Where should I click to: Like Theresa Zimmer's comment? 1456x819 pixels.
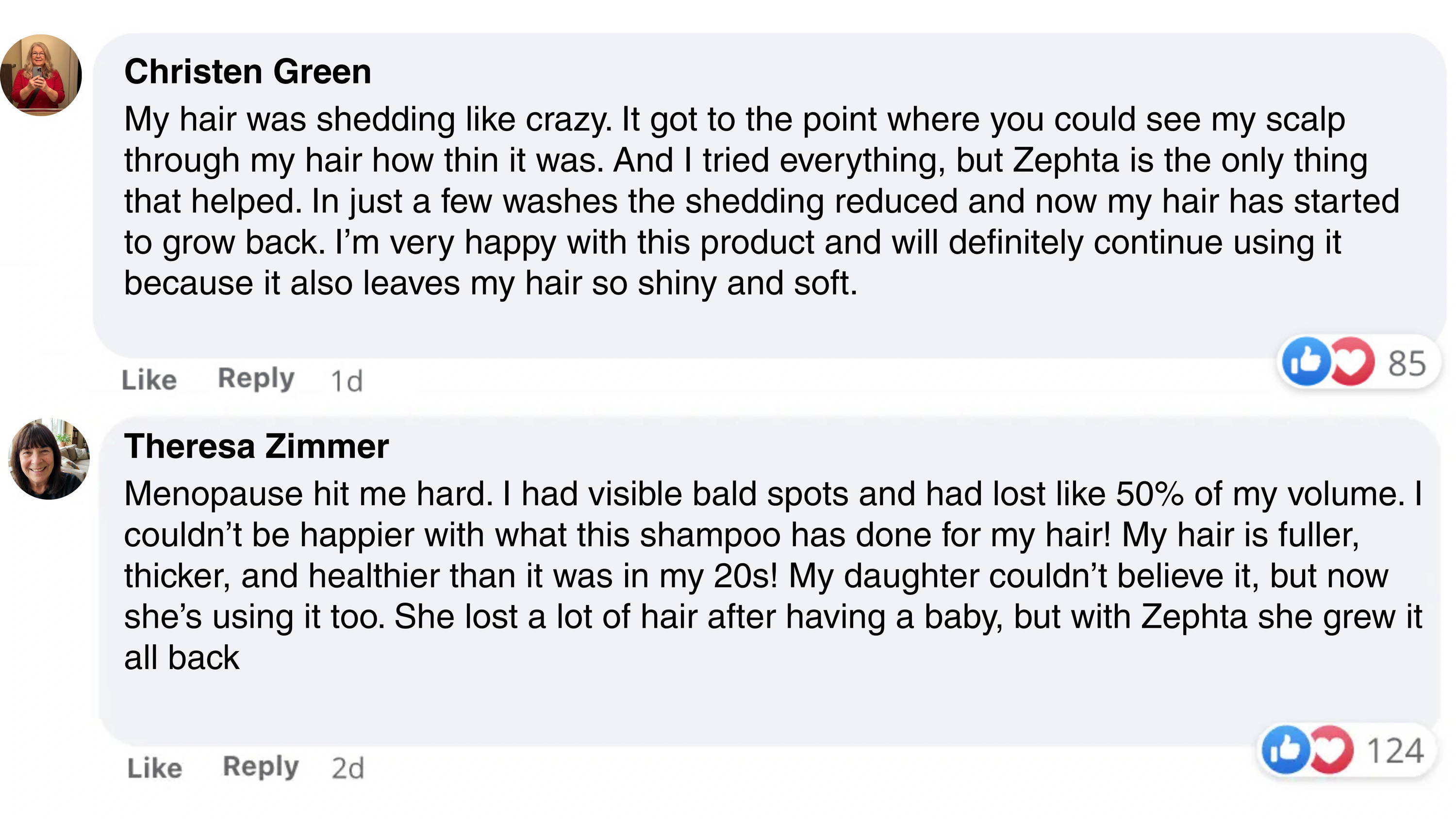pos(154,768)
